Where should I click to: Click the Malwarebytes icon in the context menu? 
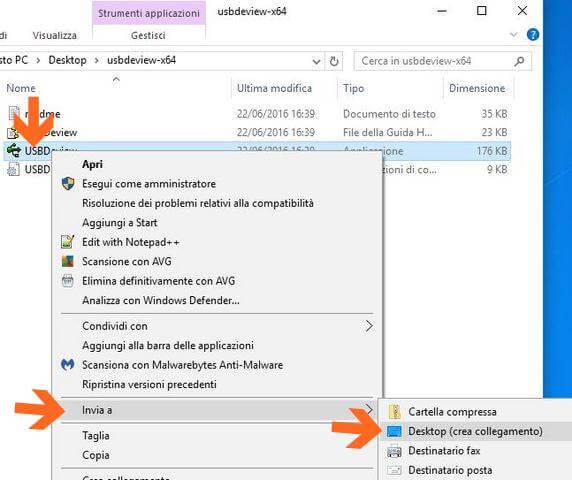pos(68,364)
